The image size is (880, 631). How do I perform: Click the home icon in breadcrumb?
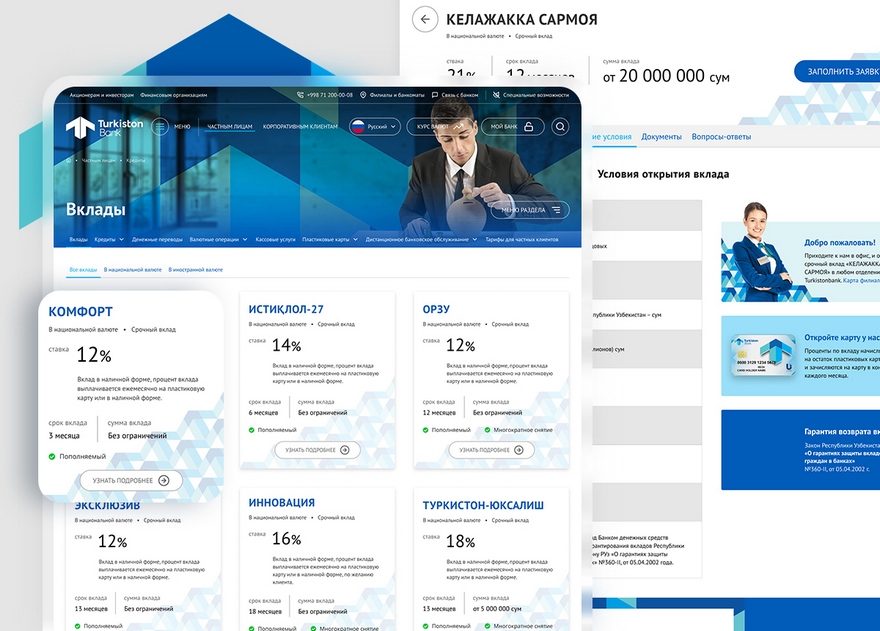pos(69,161)
